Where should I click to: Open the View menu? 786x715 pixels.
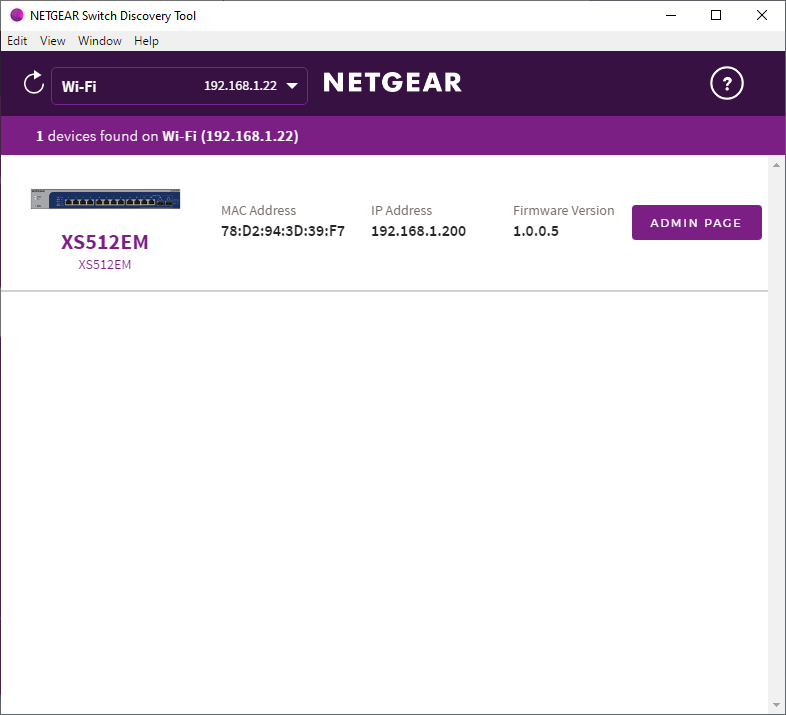pyautogui.click(x=53, y=41)
